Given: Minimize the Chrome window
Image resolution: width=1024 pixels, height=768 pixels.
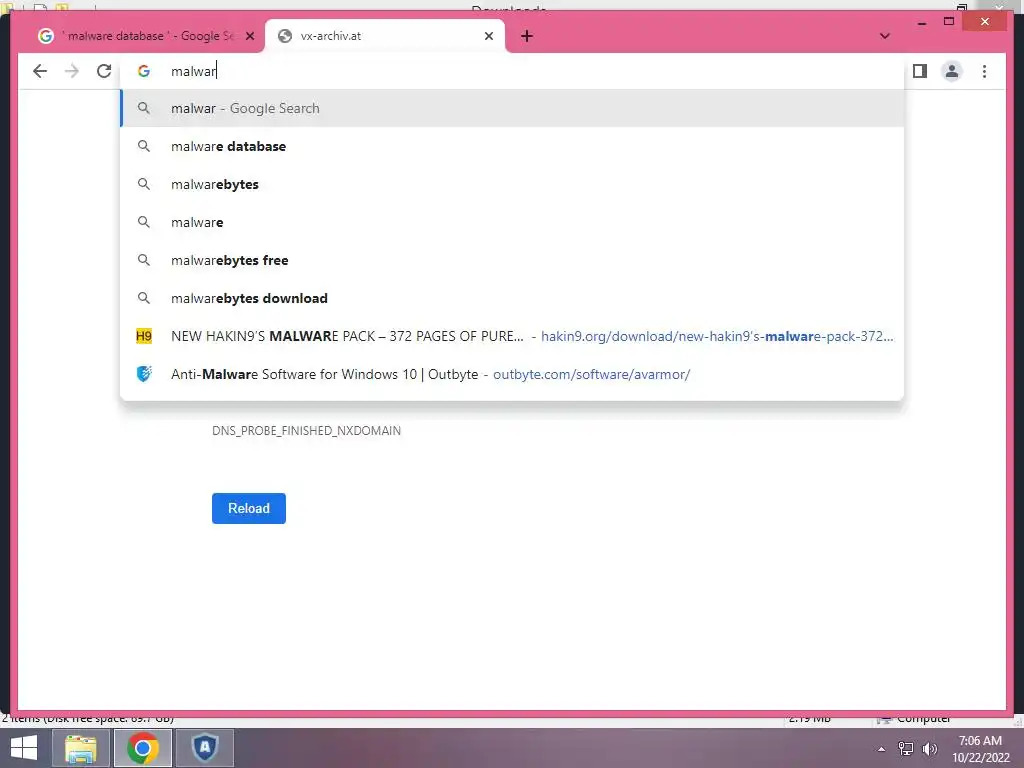Looking at the screenshot, I should pos(921,22).
